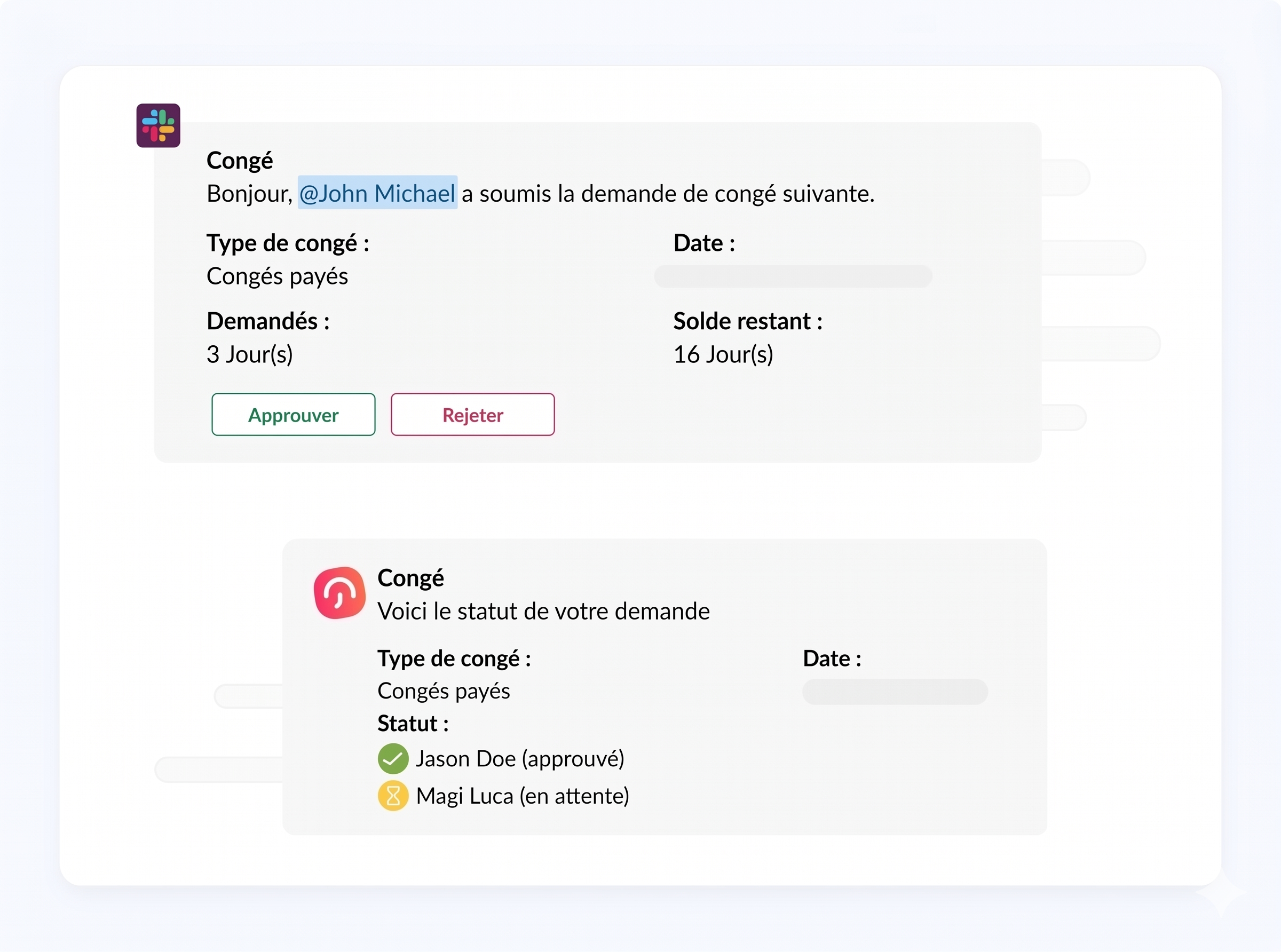This screenshot has height=952, width=1281.
Task: Open the @John Michael mention
Action: (x=377, y=193)
